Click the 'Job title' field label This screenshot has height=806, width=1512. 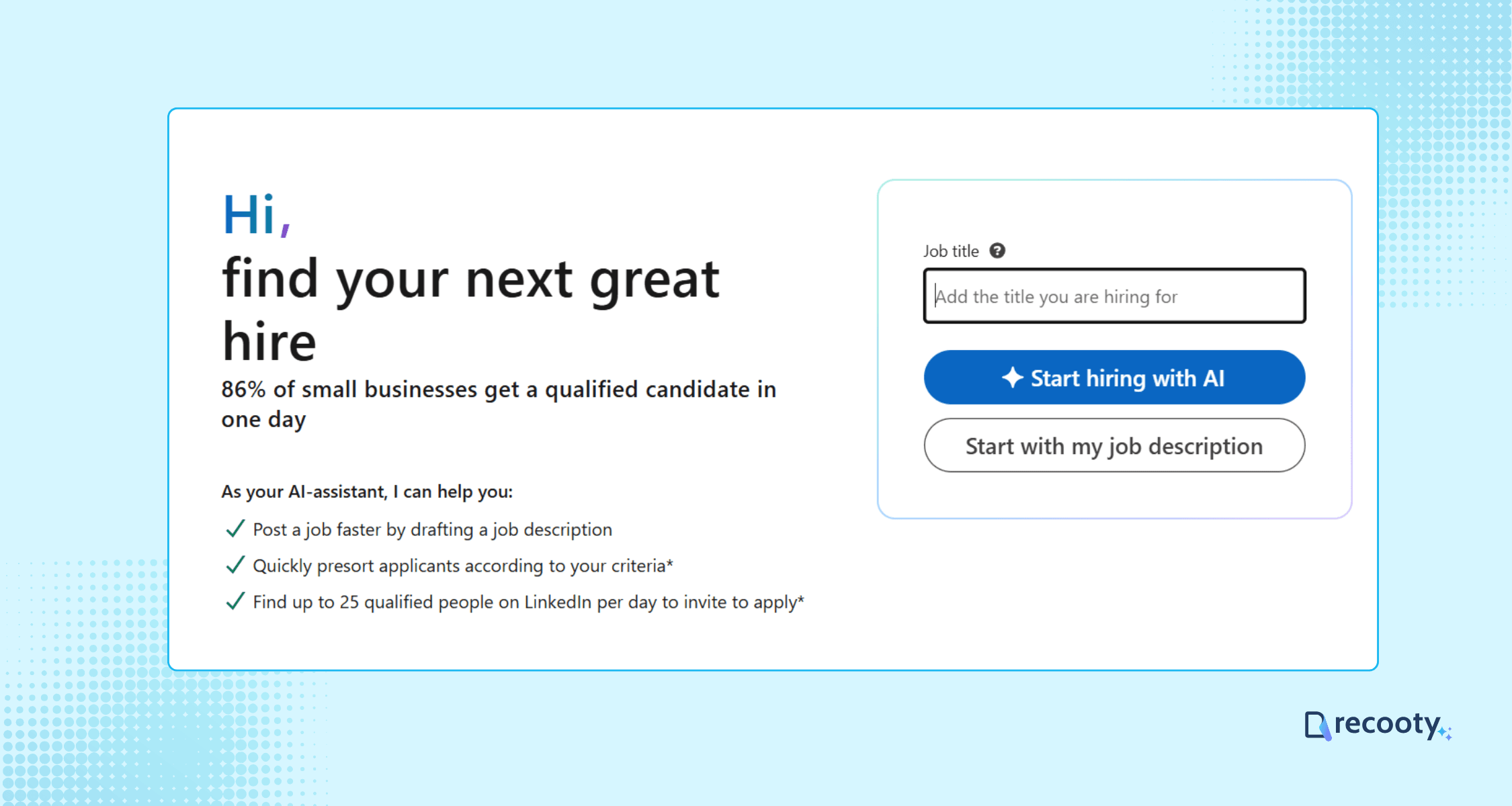pyautogui.click(x=950, y=251)
